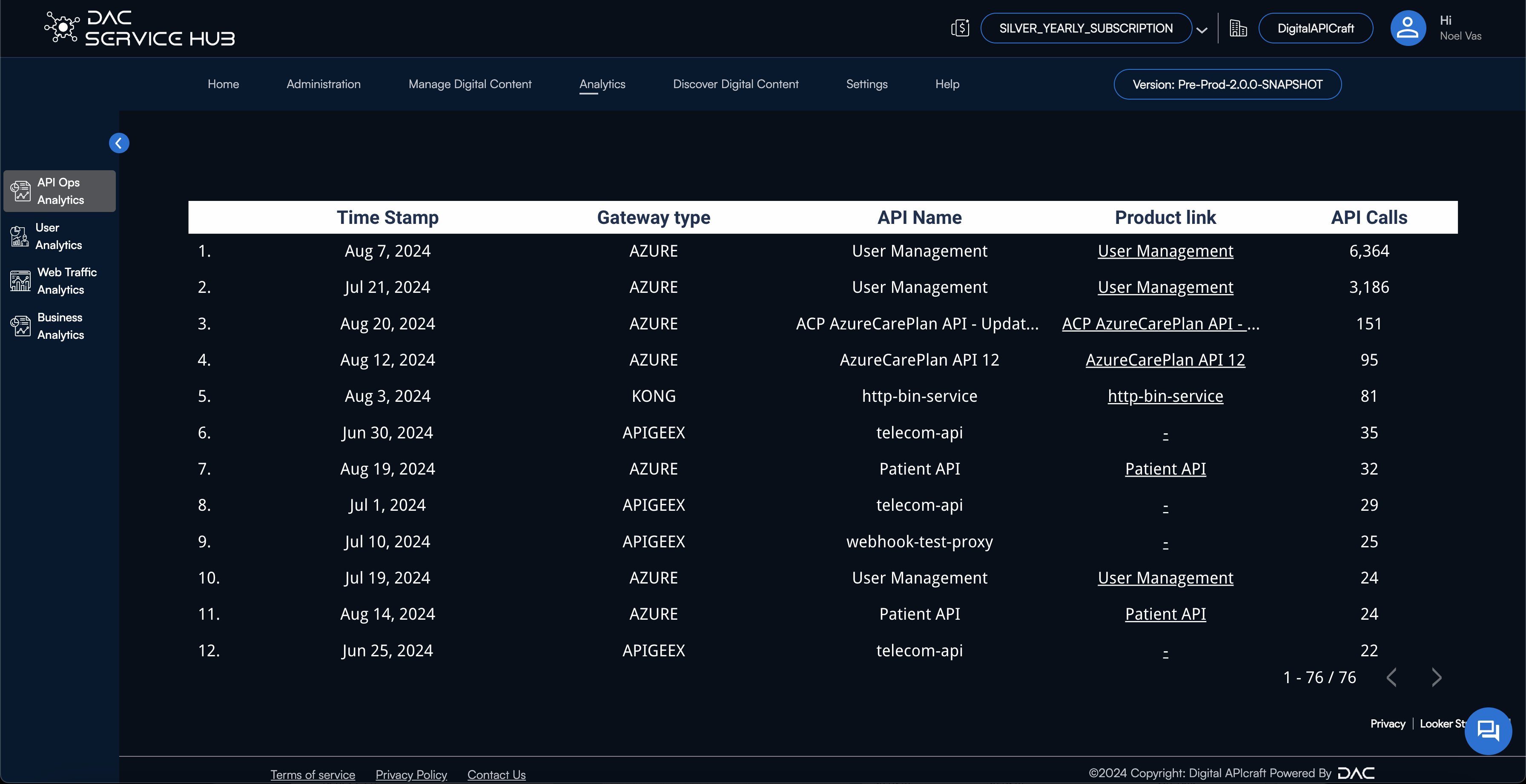The height and width of the screenshot is (784, 1526).
Task: Sort by Time Stamp column header
Action: click(387, 217)
